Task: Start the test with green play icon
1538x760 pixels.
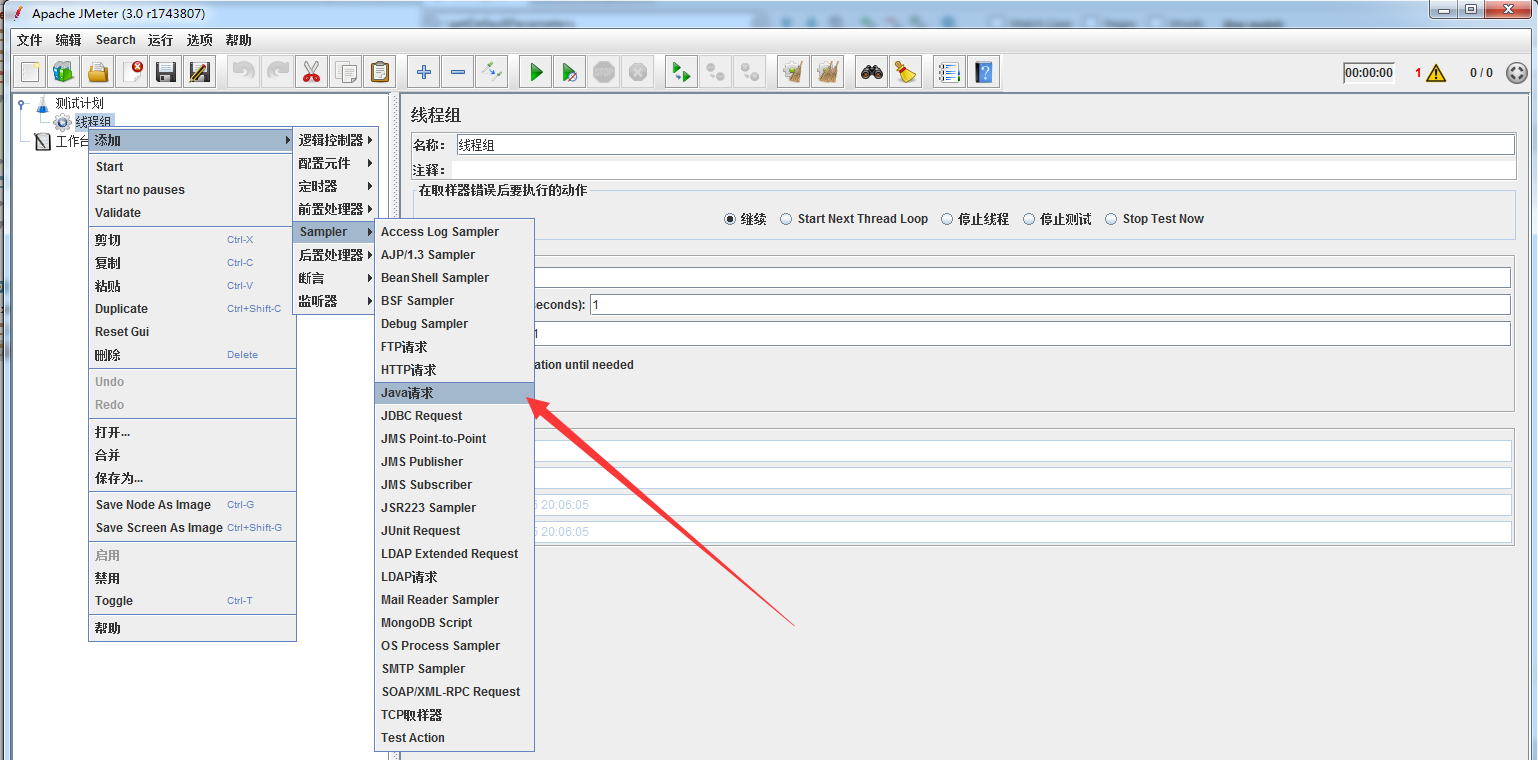Action: pyautogui.click(x=536, y=72)
